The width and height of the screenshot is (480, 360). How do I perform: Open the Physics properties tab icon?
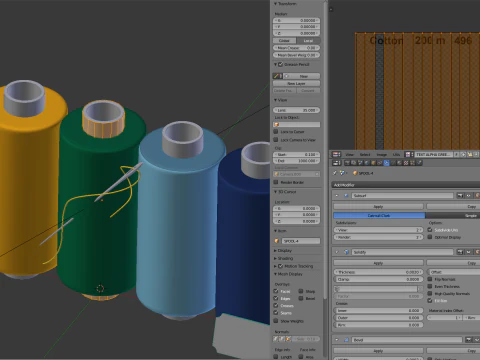pos(419,163)
